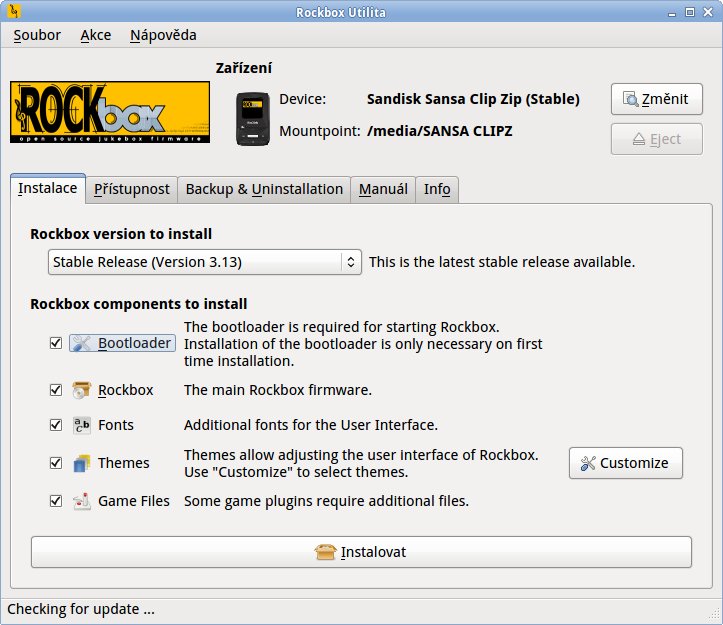
Task: Disable the Game Files checkbox
Action: point(56,501)
